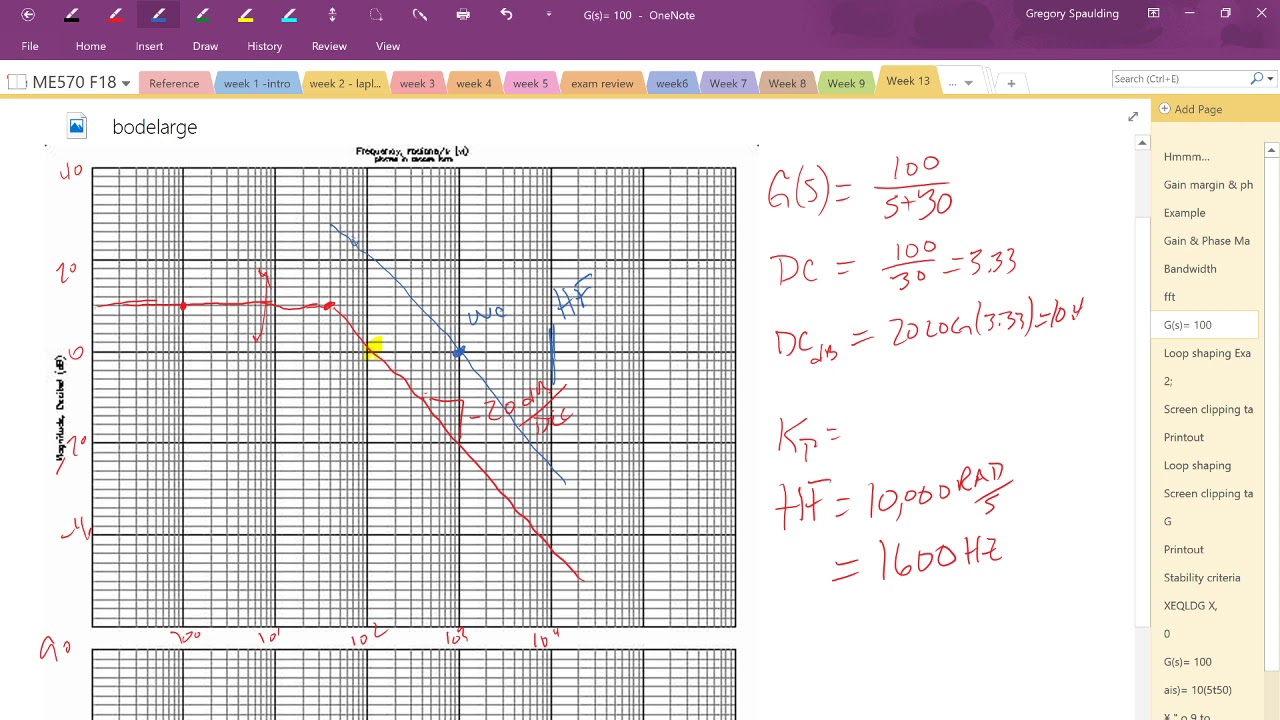The width and height of the screenshot is (1280, 720).
Task: Click the Undo arrow
Action: (x=506, y=15)
